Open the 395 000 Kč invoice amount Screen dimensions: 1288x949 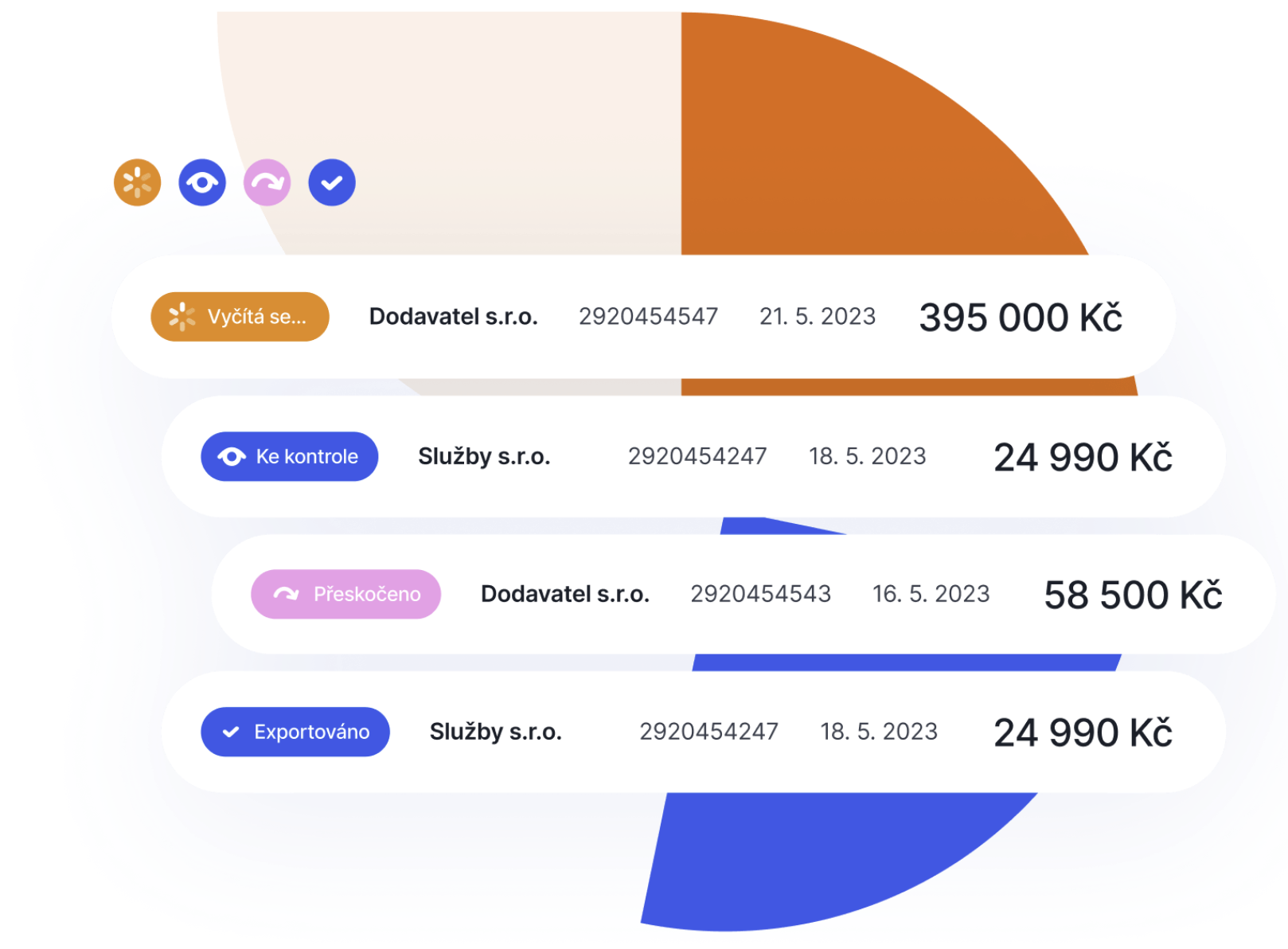pos(1021,318)
